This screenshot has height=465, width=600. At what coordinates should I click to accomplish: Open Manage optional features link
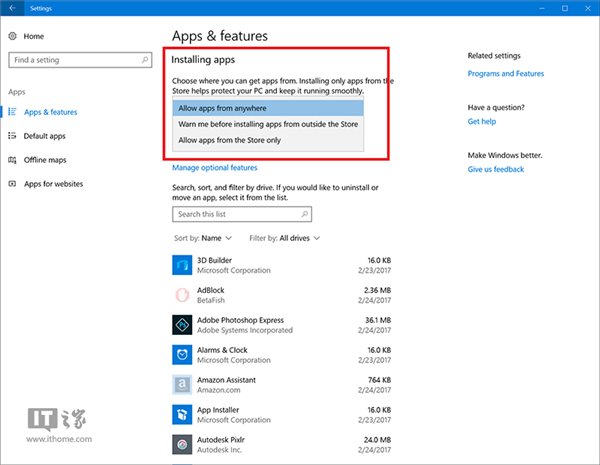point(215,168)
